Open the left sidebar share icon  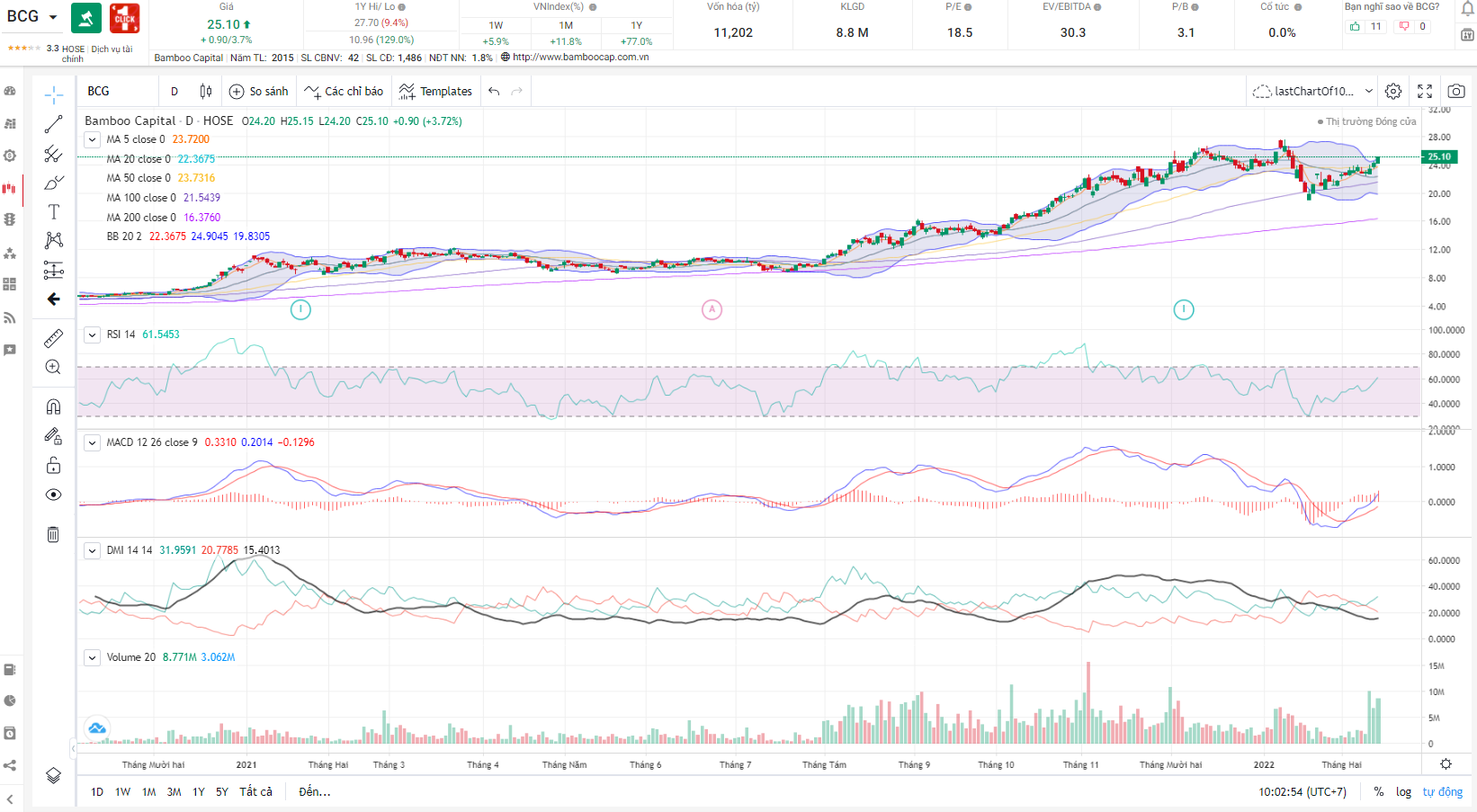pyautogui.click(x=10, y=765)
